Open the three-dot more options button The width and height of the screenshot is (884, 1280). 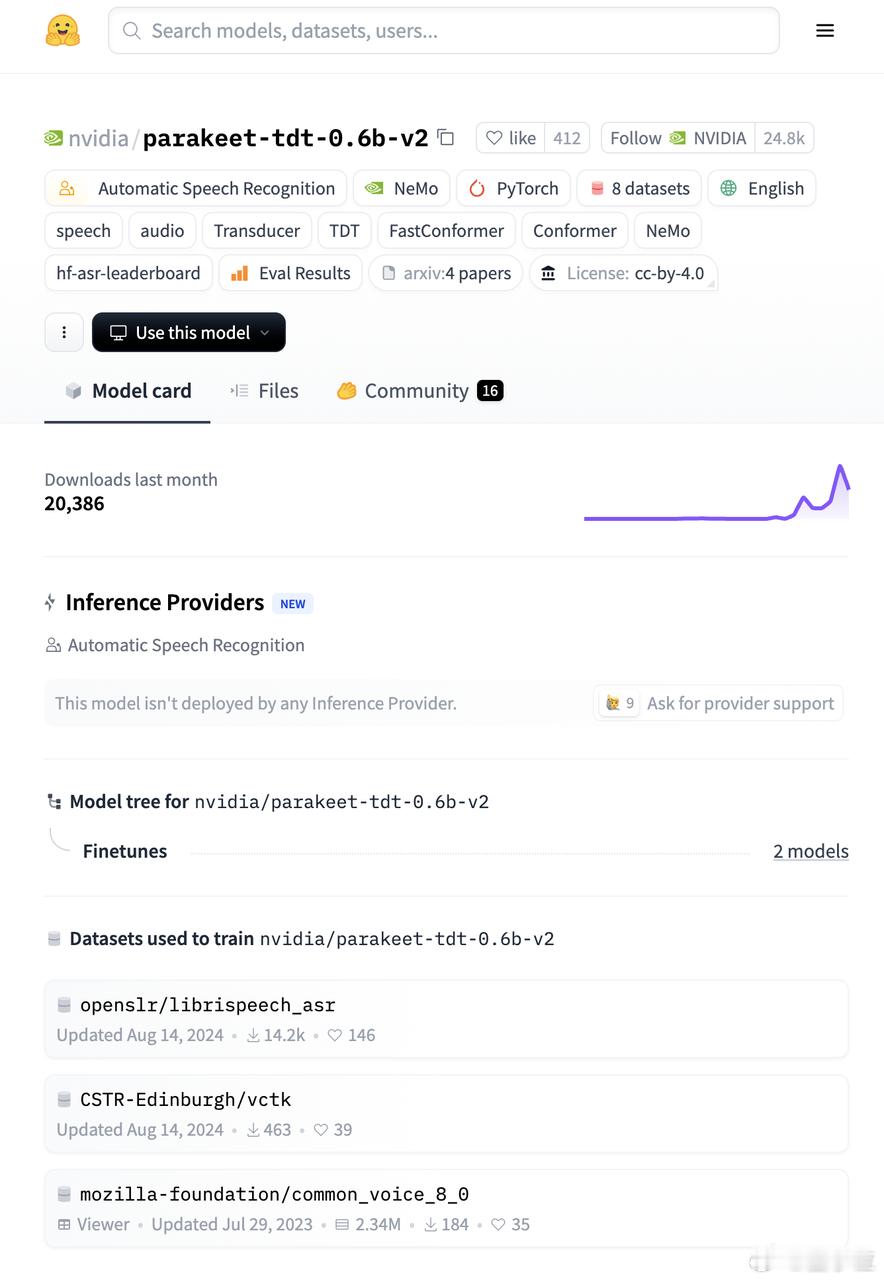[64, 332]
